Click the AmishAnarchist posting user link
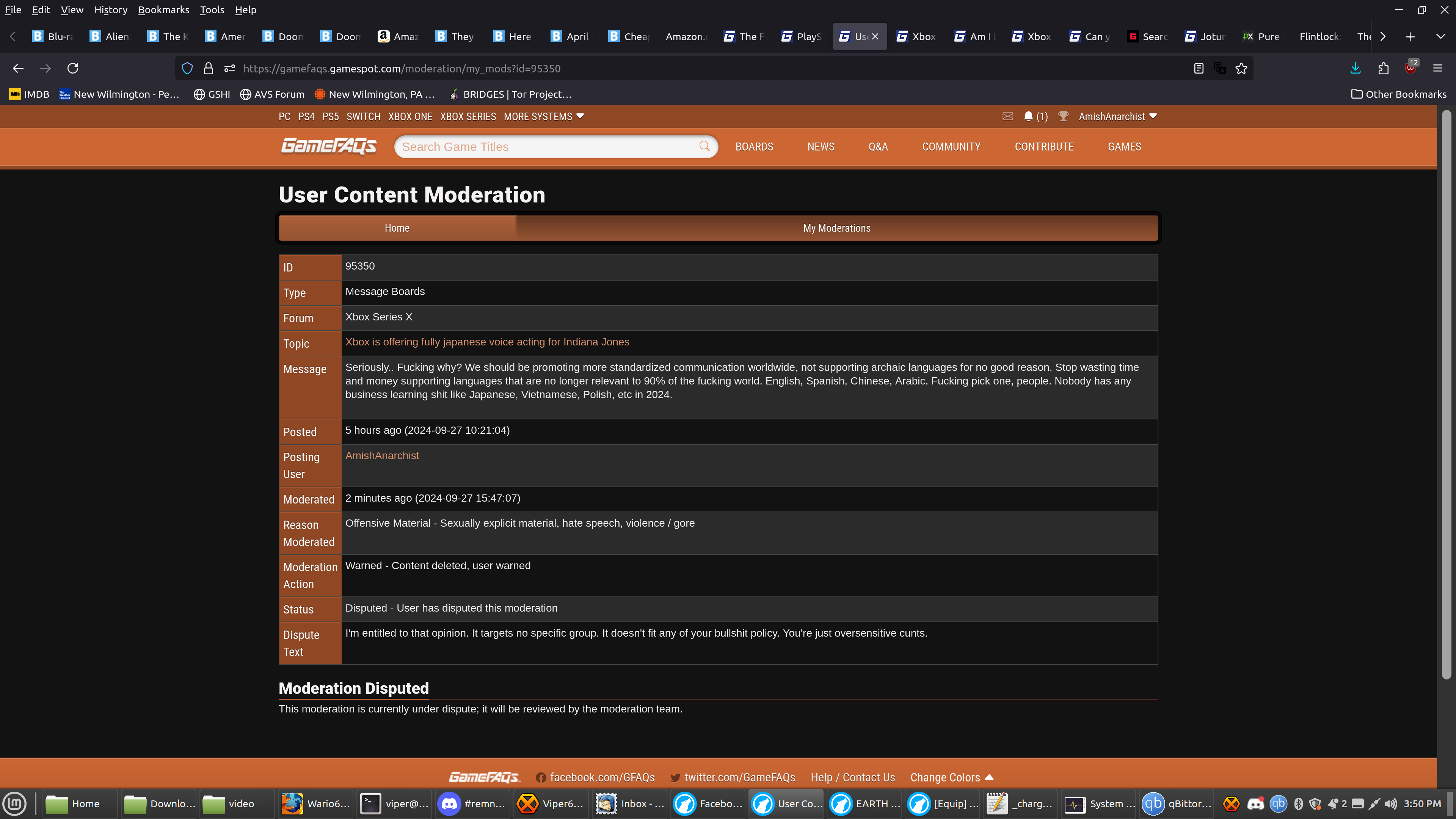Viewport: 1456px width, 819px height. [382, 455]
